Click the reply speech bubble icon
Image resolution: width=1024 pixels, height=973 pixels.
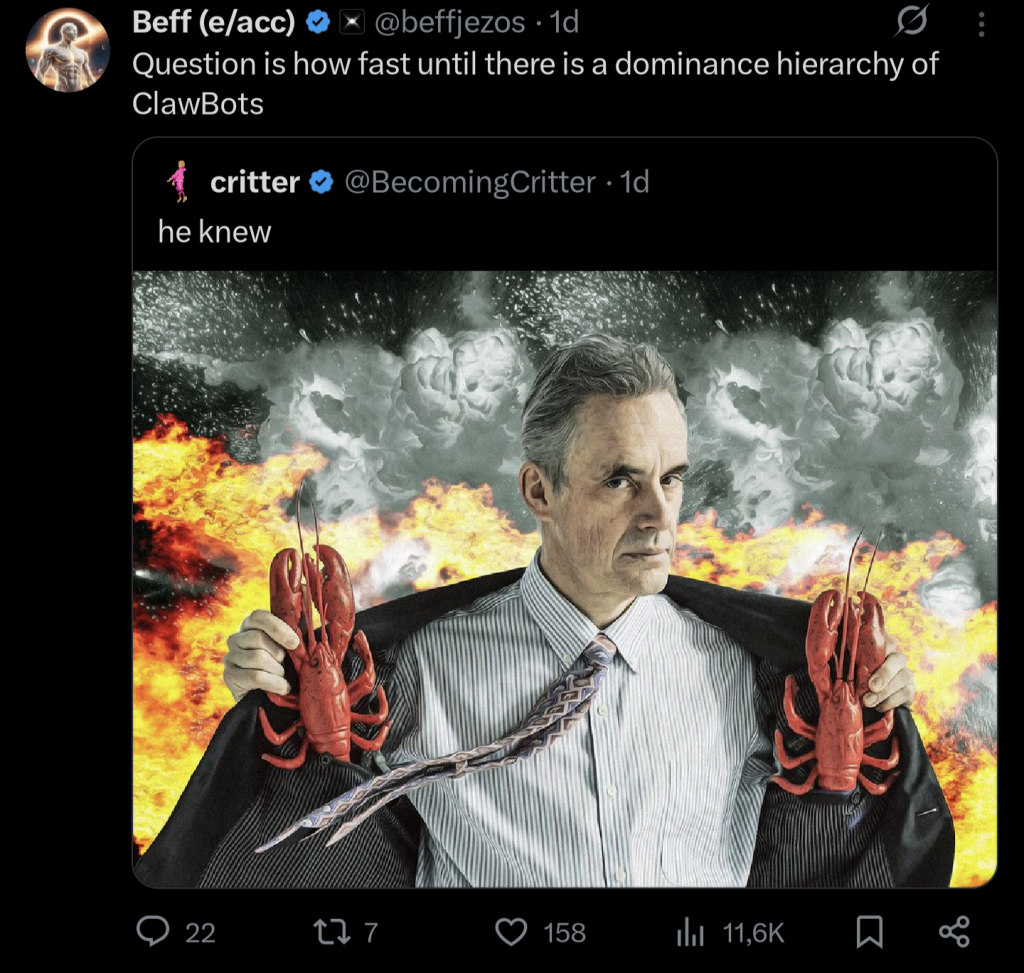tap(153, 932)
